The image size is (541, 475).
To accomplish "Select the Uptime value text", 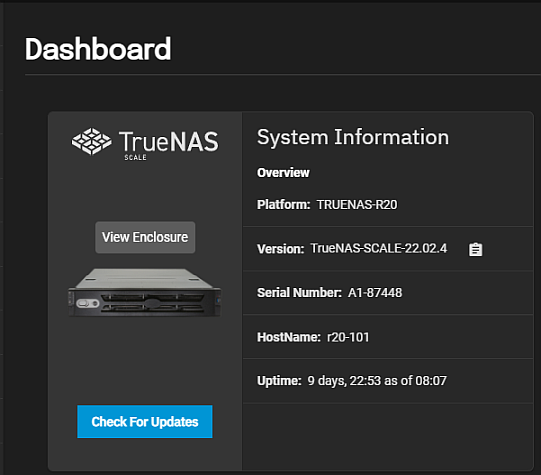I will coord(377,381).
